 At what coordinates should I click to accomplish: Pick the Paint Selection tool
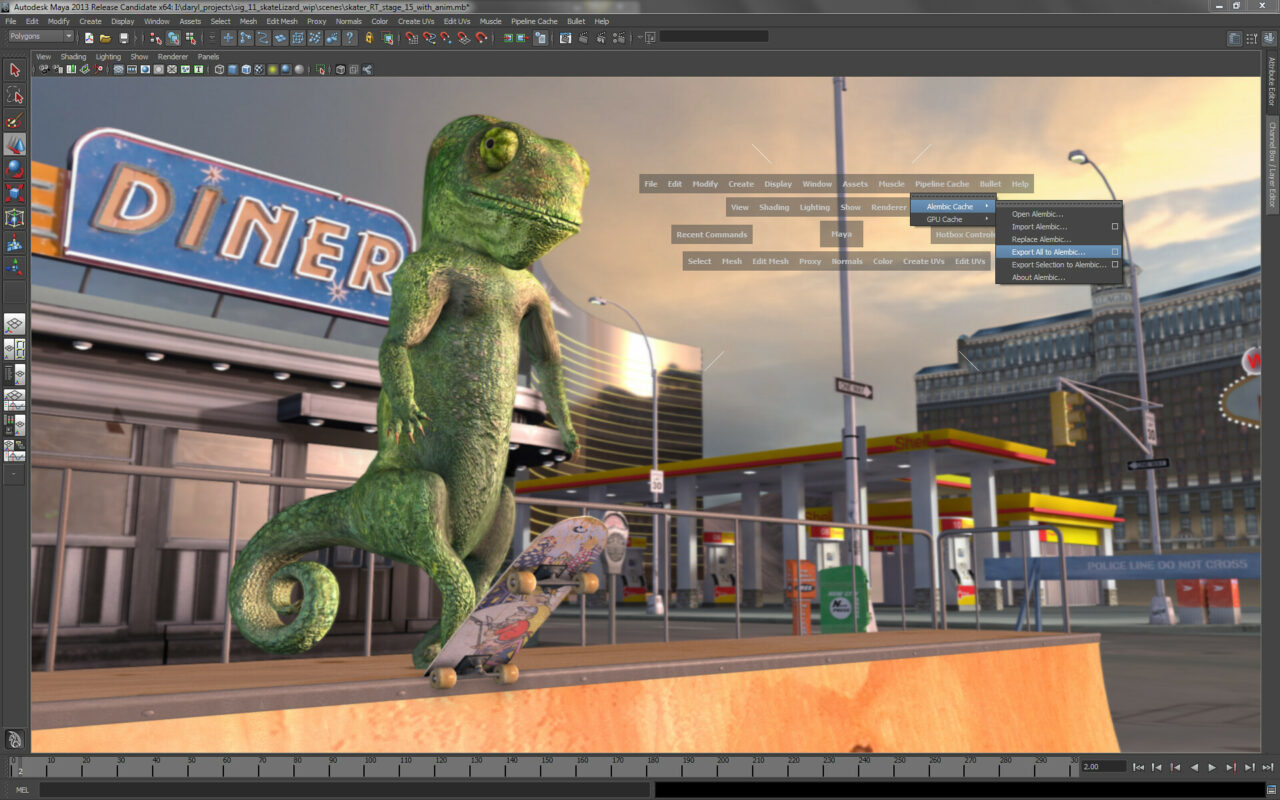(x=14, y=120)
